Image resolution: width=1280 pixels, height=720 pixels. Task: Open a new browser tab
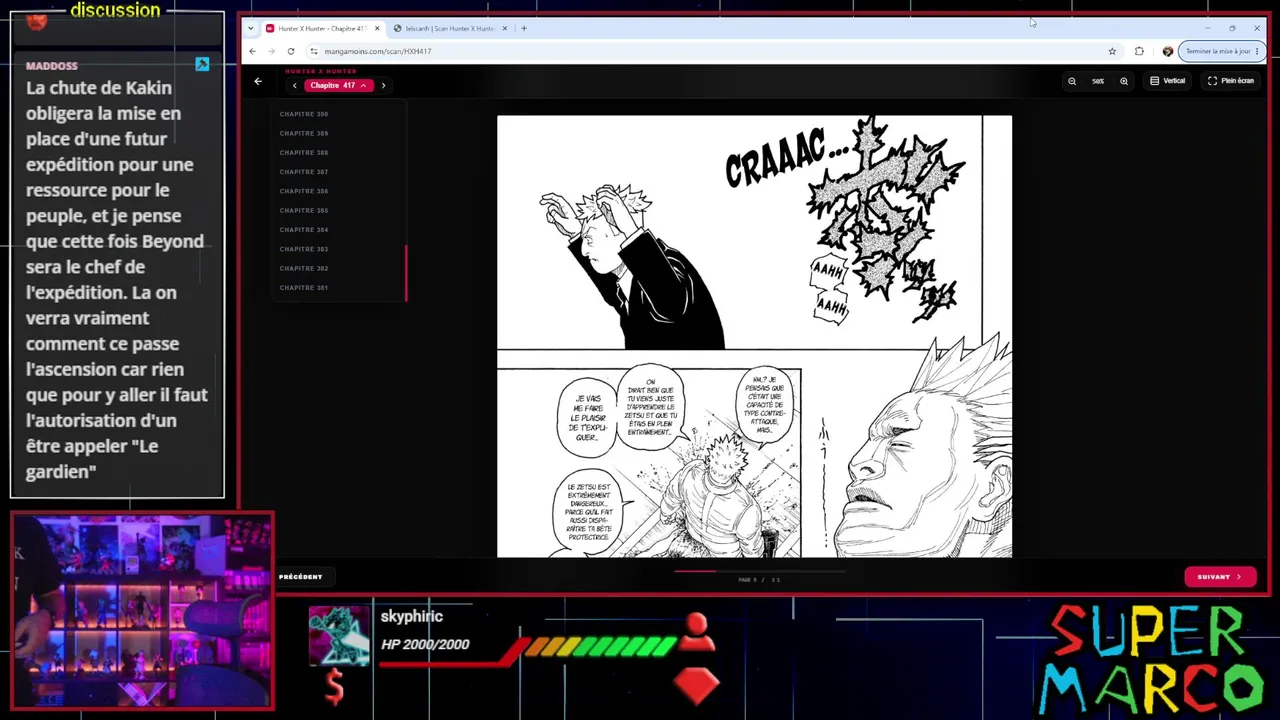524,28
